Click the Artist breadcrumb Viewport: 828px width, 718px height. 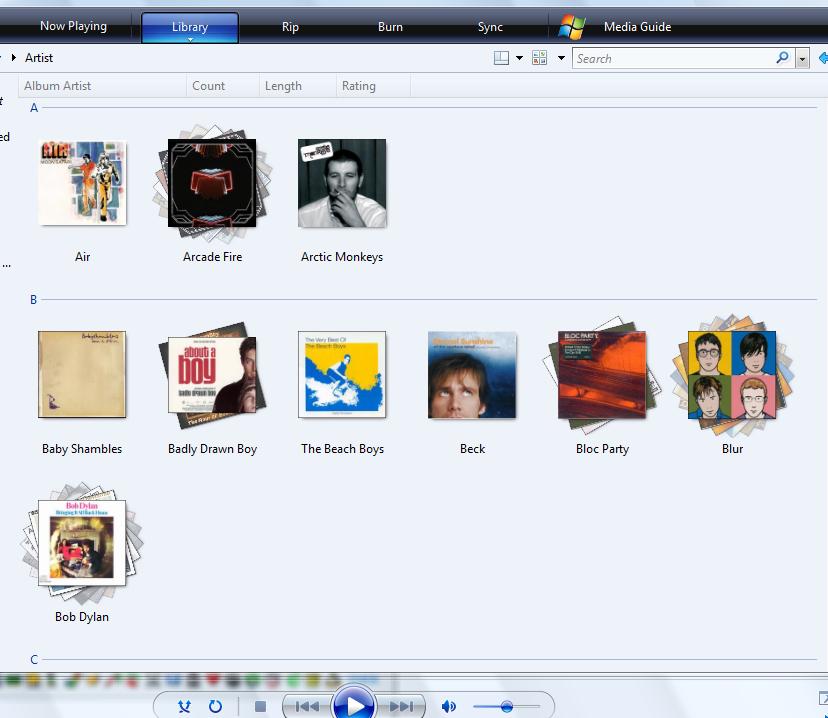point(39,58)
